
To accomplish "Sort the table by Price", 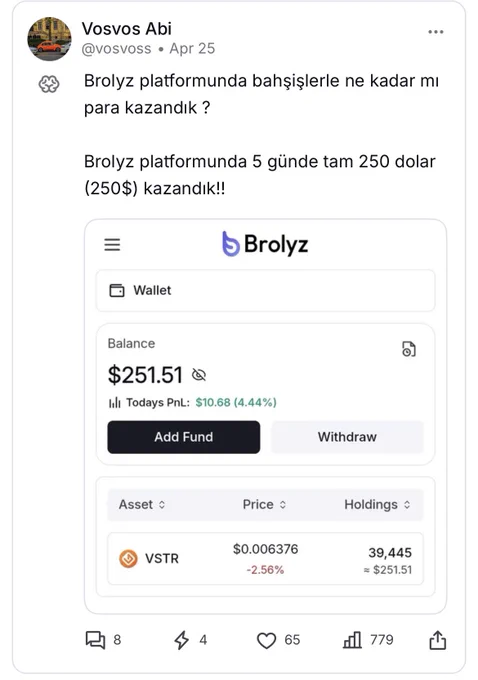I will (264, 504).
